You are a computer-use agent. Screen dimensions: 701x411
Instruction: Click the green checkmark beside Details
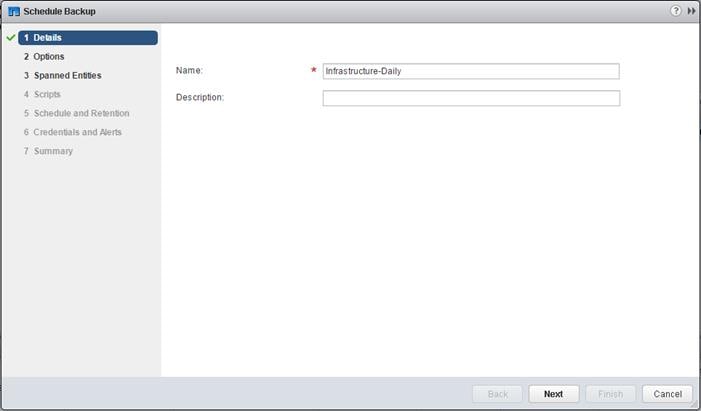11,38
